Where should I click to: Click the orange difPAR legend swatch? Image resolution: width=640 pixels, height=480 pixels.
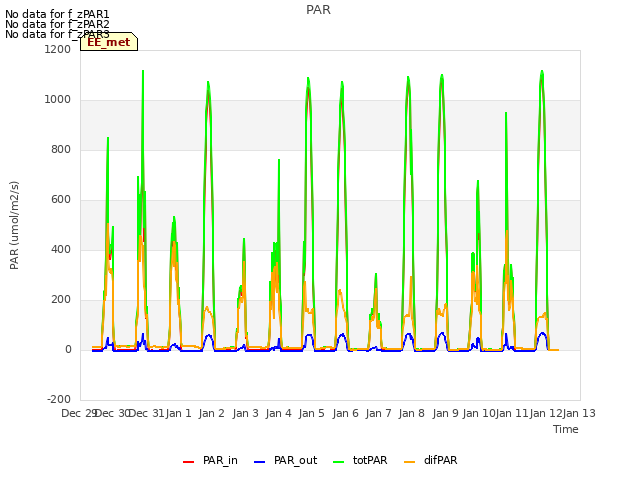409,462
